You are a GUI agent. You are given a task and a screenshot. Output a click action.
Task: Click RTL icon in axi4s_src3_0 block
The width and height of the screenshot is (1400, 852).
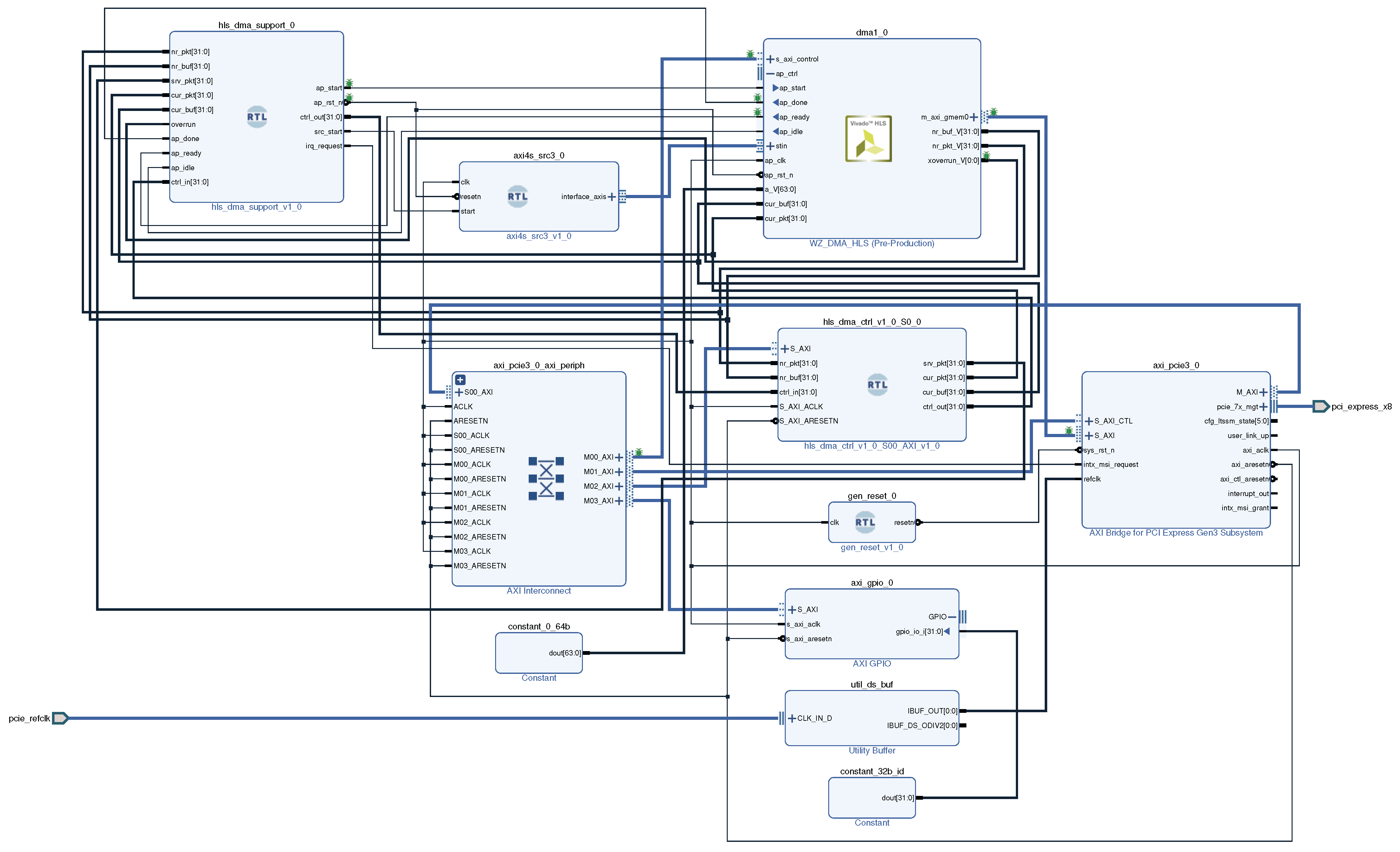pos(517,197)
